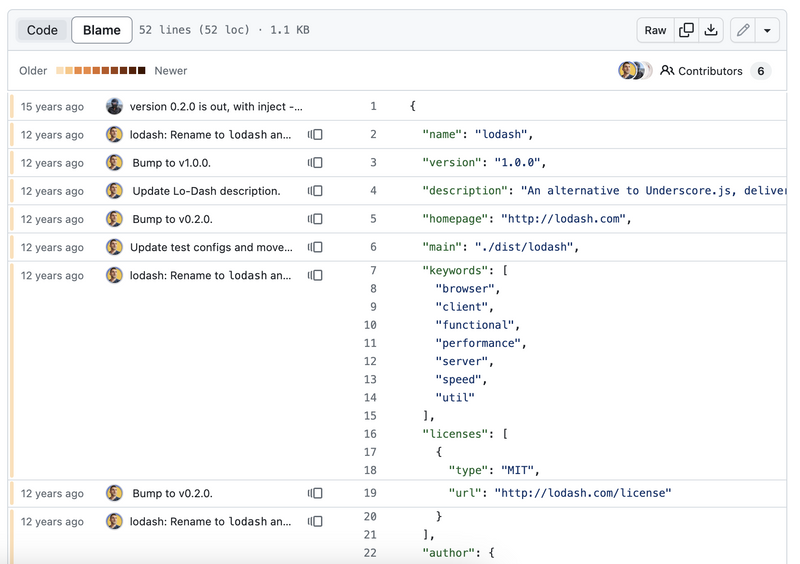Screen dimensions: 800x564
Task: Click the contributor avatars stack
Action: (x=635, y=70)
